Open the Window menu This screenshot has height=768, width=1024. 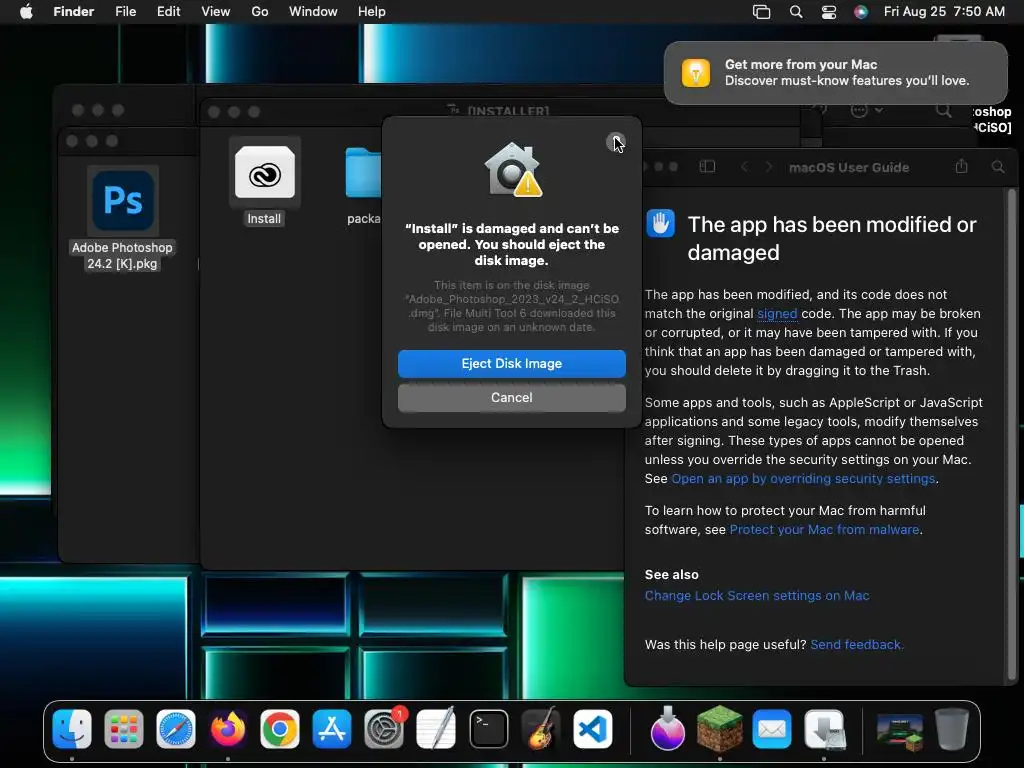[x=313, y=11]
